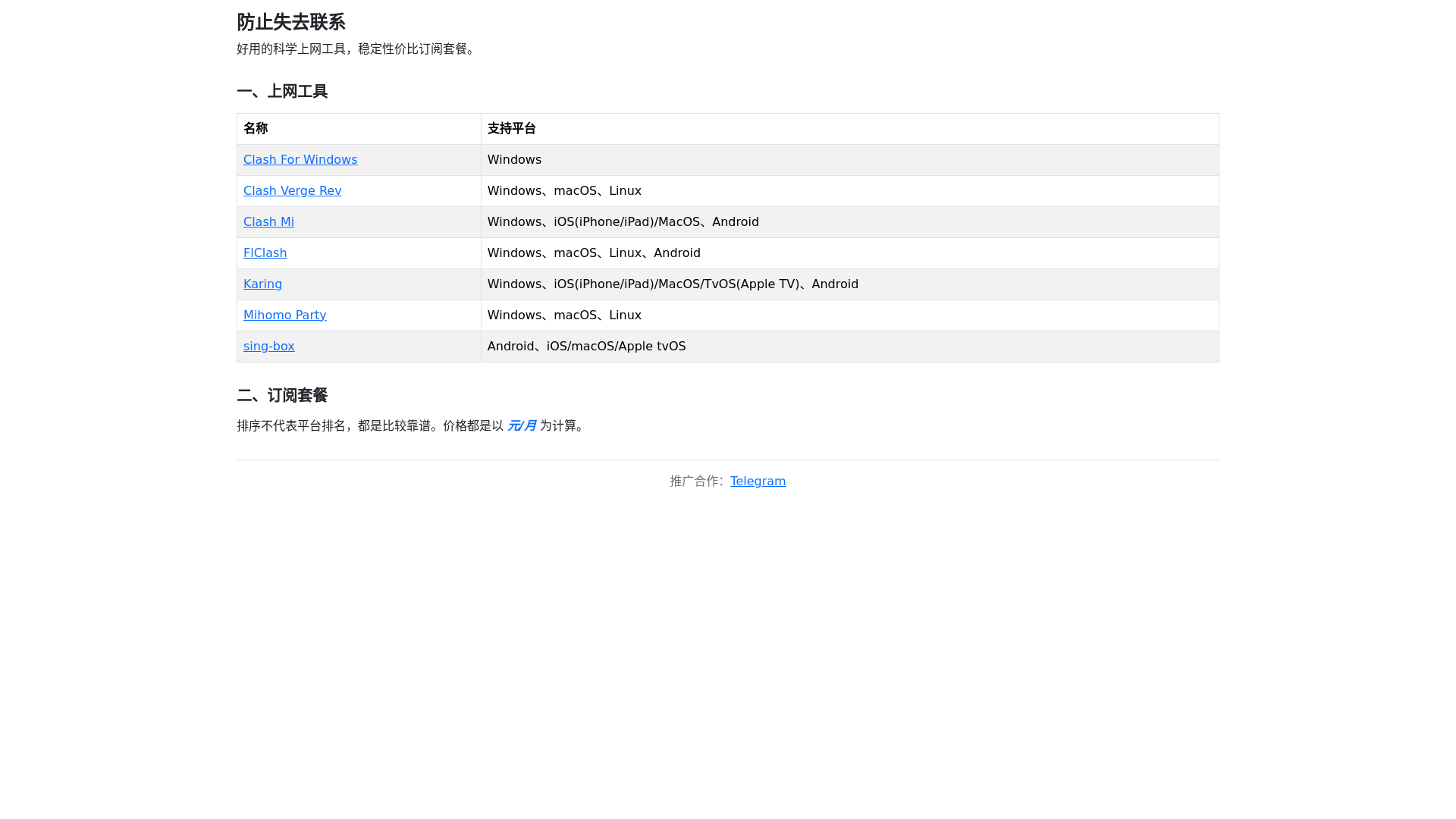Click the cell 'Android、iOS/macOS/Apple tvOS'
This screenshot has width=1456, height=819.
[850, 347]
